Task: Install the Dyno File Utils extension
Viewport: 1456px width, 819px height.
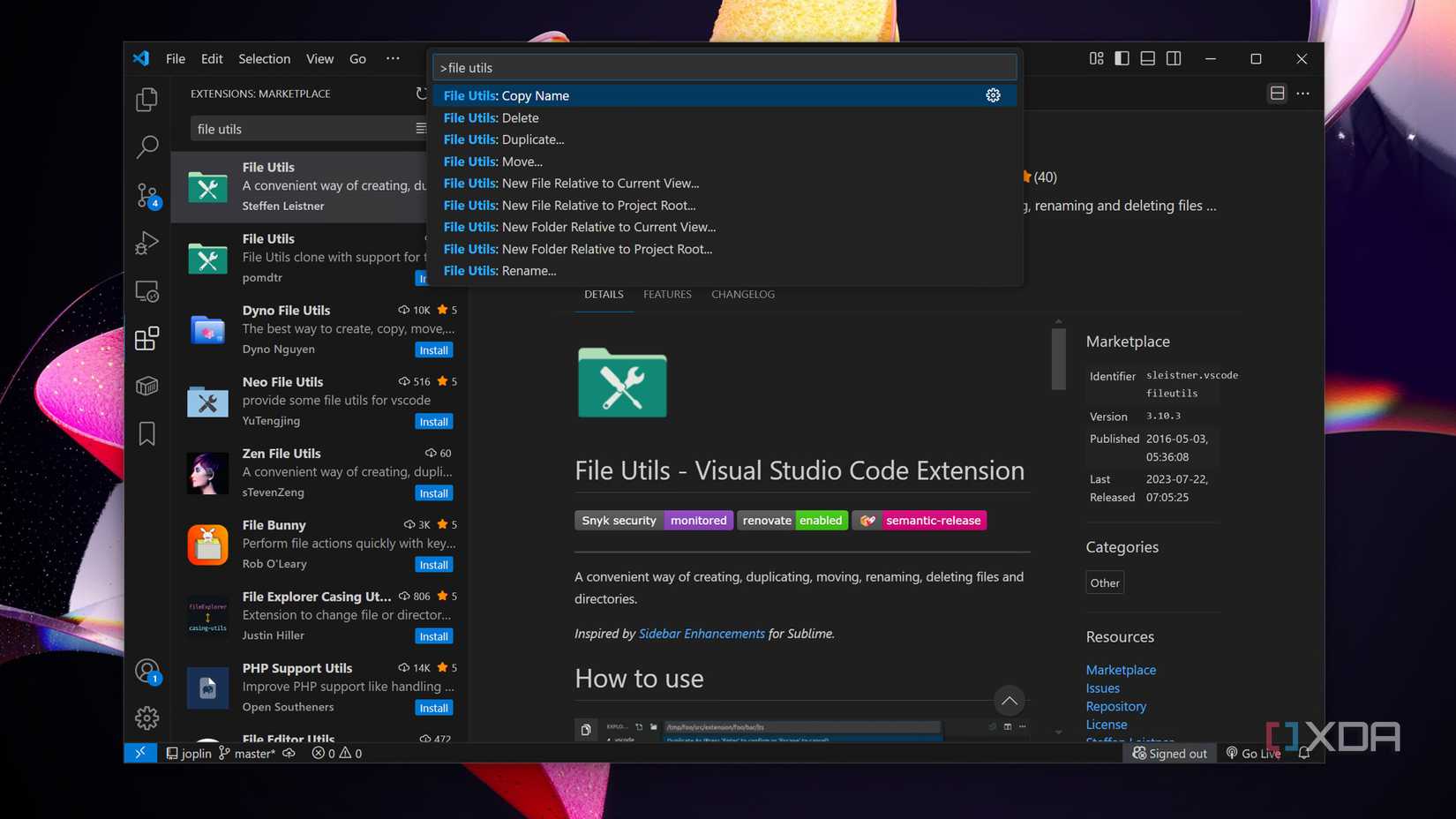Action: click(x=433, y=350)
